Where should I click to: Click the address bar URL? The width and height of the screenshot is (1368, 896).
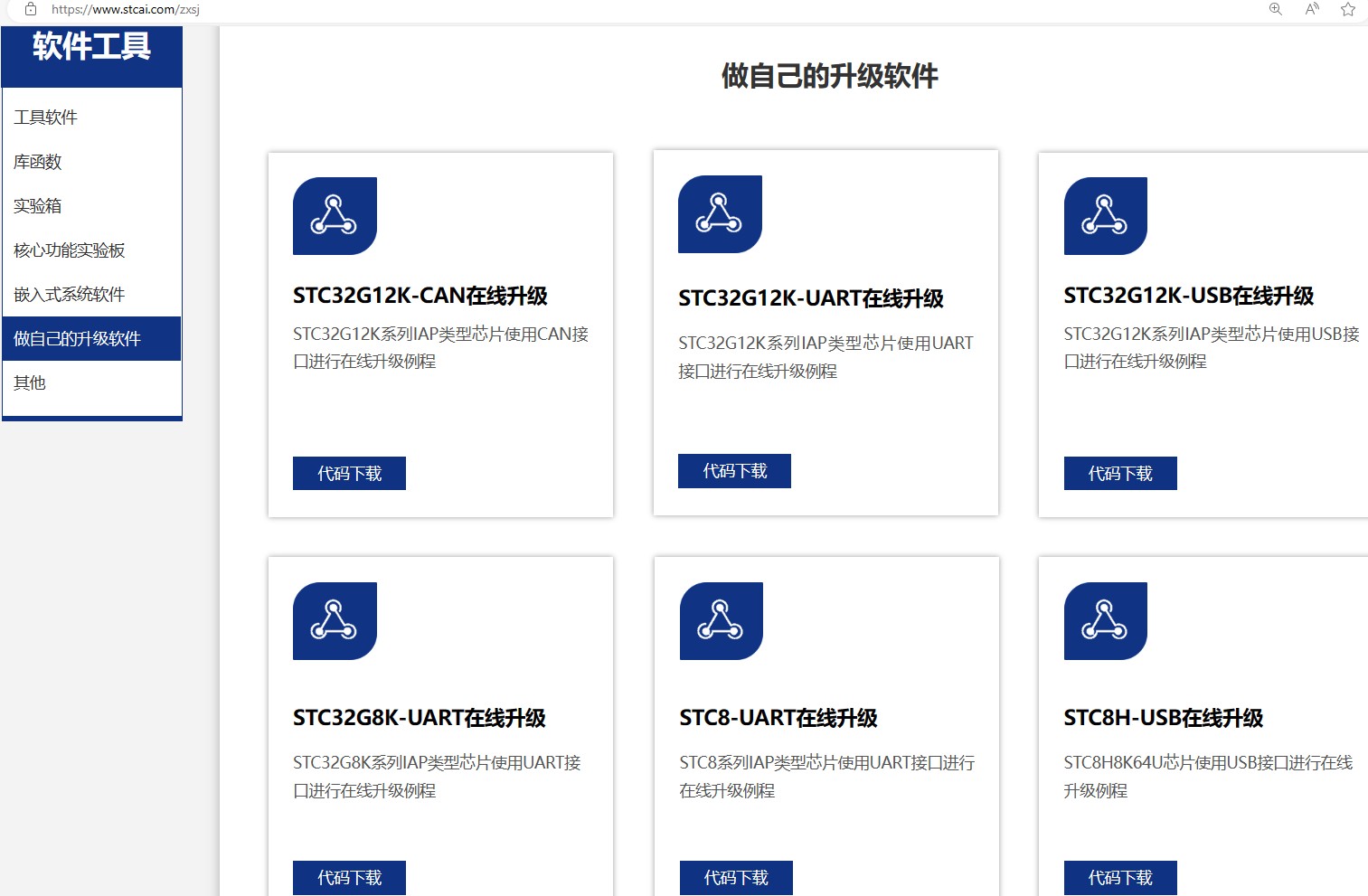[x=126, y=9]
